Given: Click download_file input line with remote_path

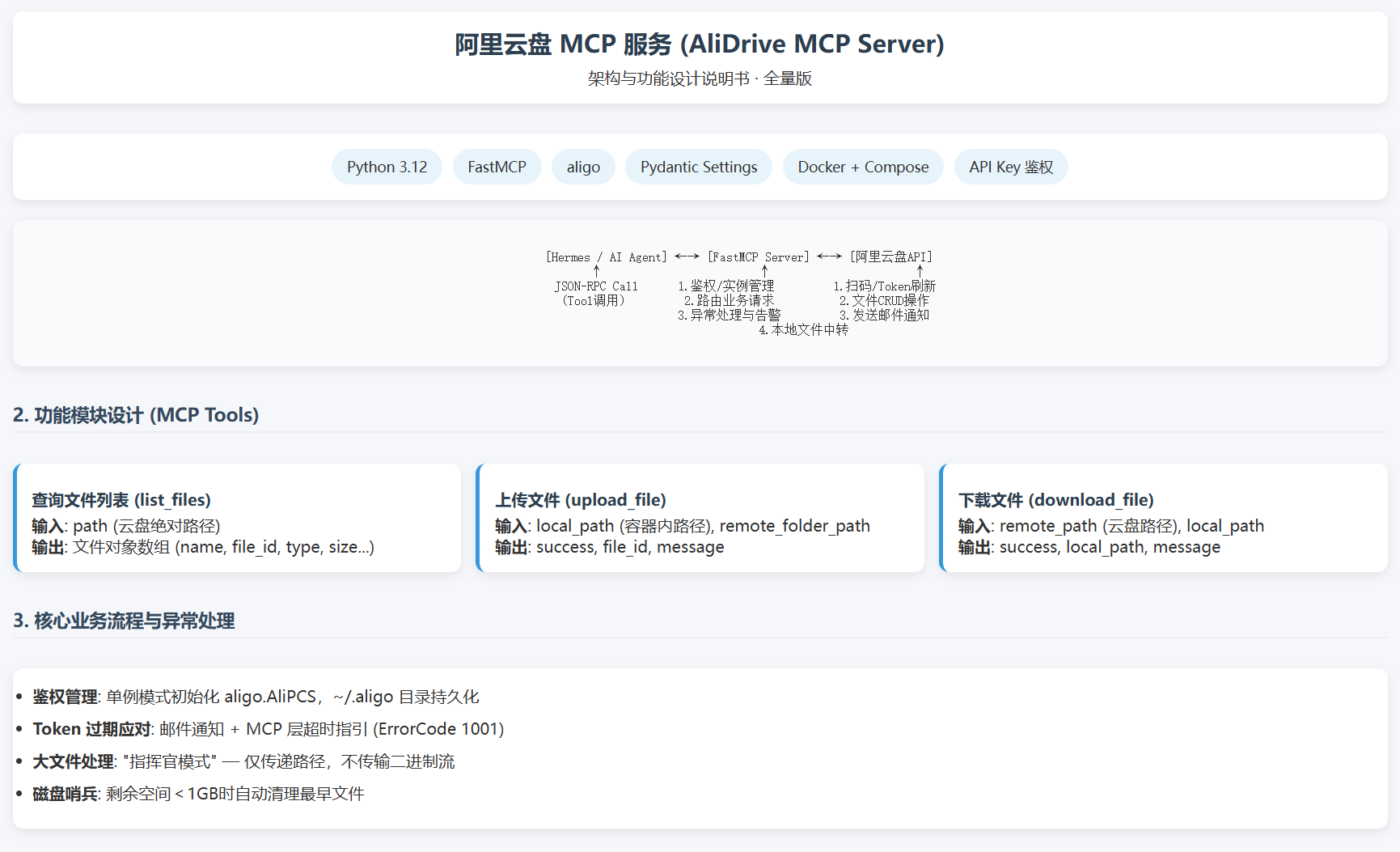Looking at the screenshot, I should click(1111, 526).
